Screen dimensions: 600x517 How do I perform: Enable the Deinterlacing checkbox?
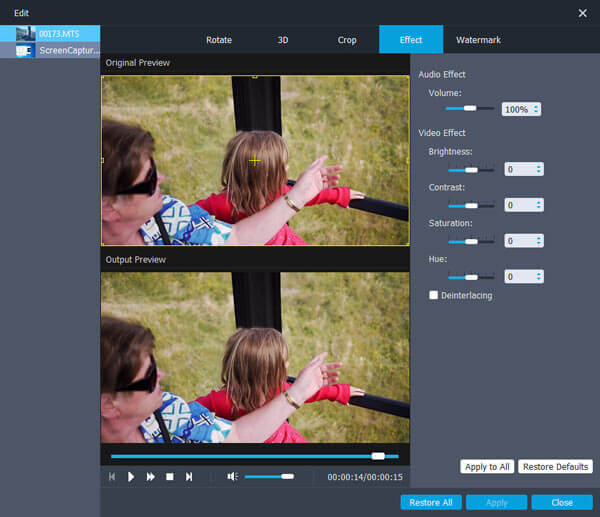pyautogui.click(x=433, y=295)
